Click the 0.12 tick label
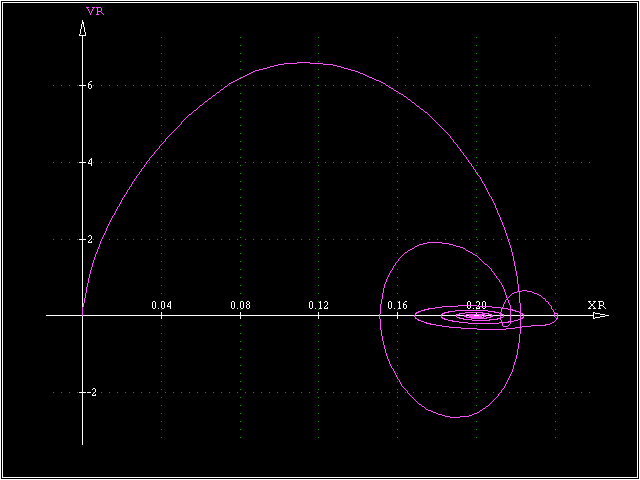The width and height of the screenshot is (640, 480). click(x=319, y=305)
